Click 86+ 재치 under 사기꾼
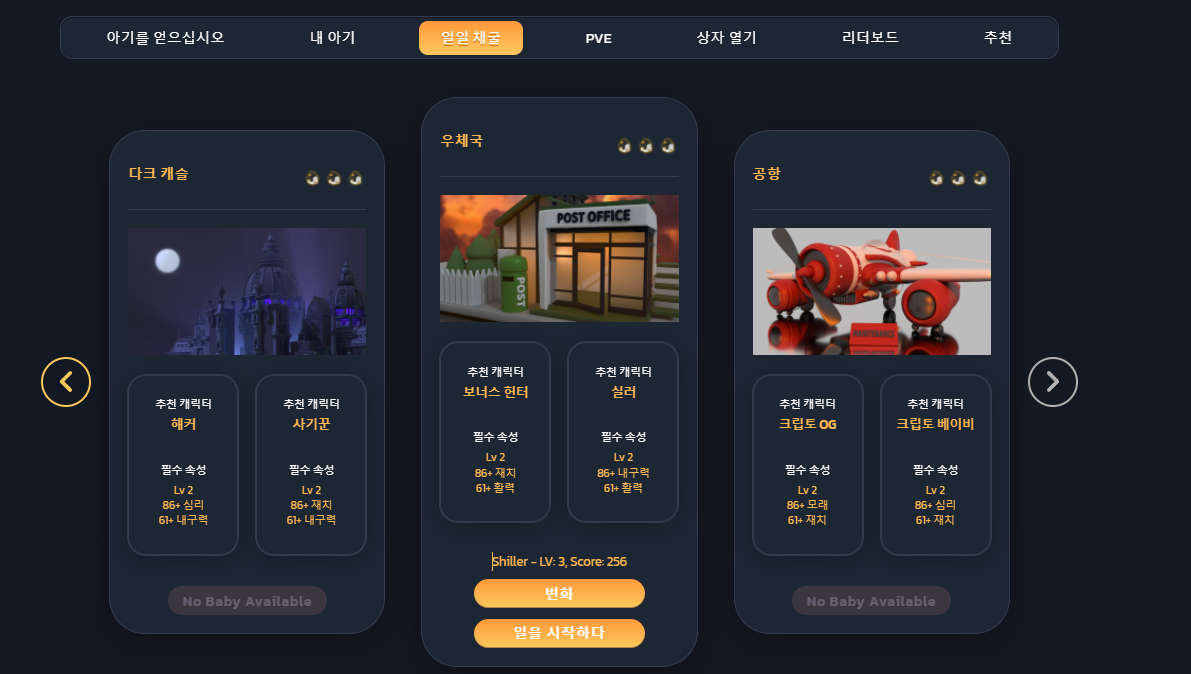 click(x=311, y=505)
